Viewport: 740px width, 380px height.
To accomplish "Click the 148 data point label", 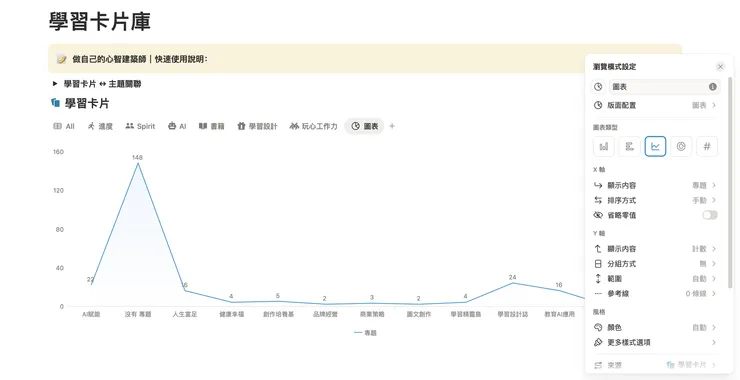I will (x=137, y=157).
